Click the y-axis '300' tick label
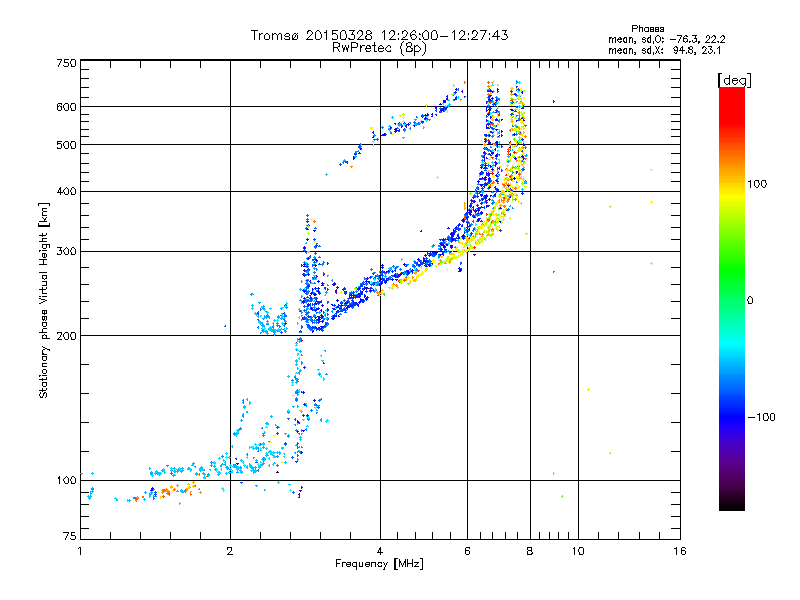 pyautogui.click(x=66, y=251)
